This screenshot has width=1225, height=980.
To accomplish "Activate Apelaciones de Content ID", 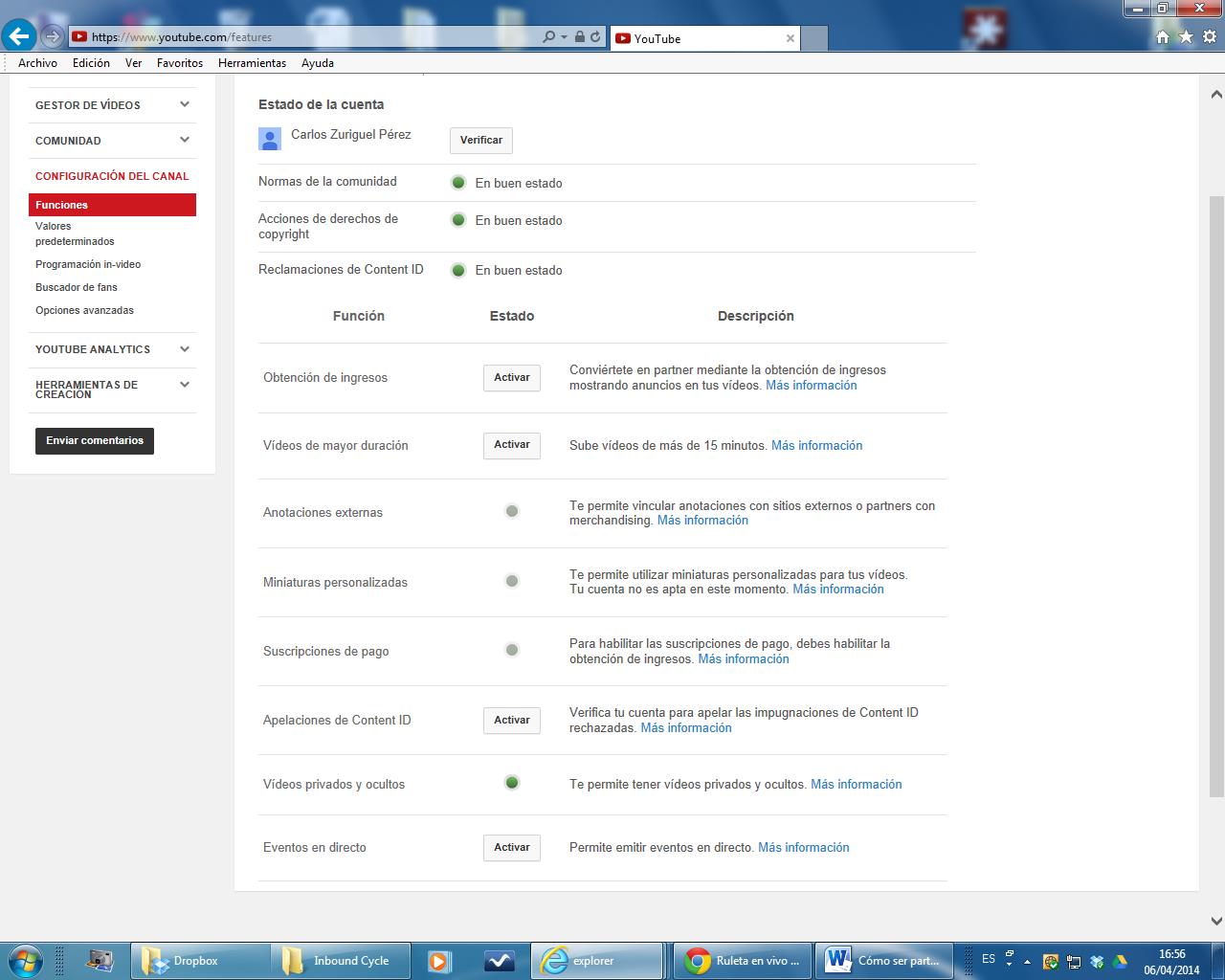I will pyautogui.click(x=512, y=721).
